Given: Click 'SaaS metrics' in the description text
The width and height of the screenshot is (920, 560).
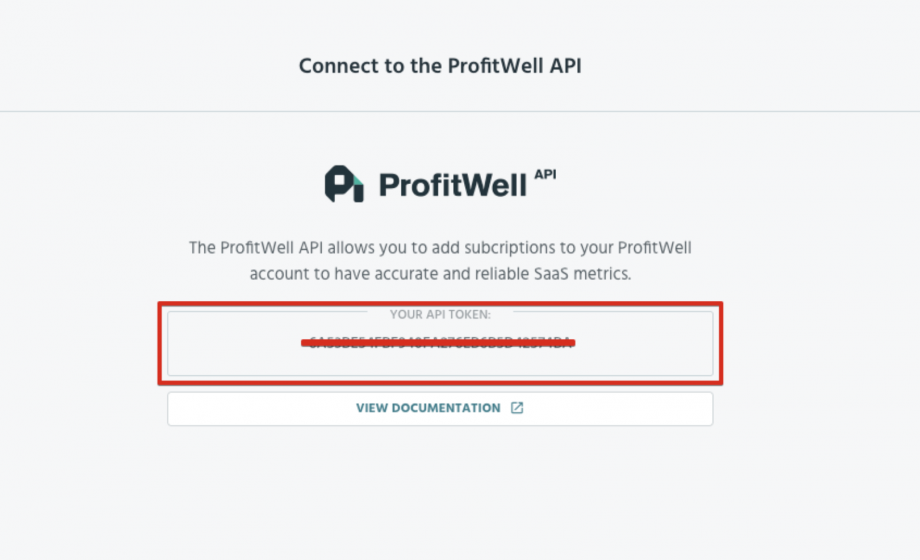Looking at the screenshot, I should (x=582, y=274).
